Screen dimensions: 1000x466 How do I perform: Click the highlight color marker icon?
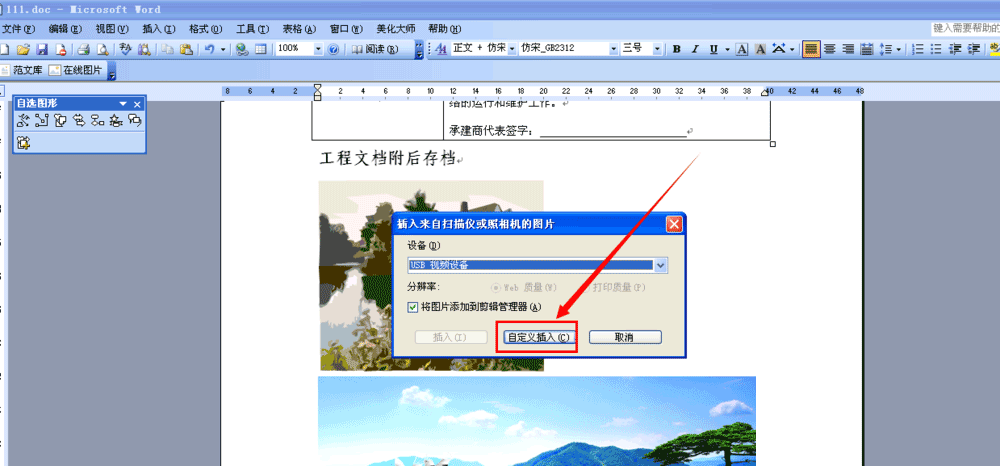pyautogui.click(x=993, y=49)
